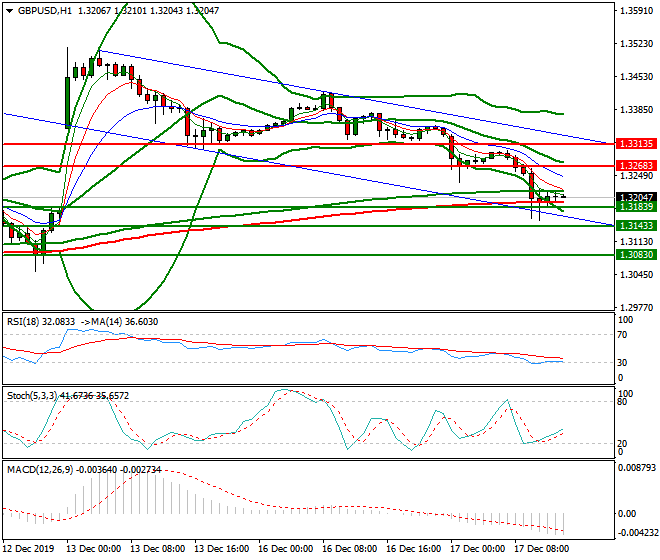
Task: Click the -0.004232 MACD scale value
Action: [636, 533]
